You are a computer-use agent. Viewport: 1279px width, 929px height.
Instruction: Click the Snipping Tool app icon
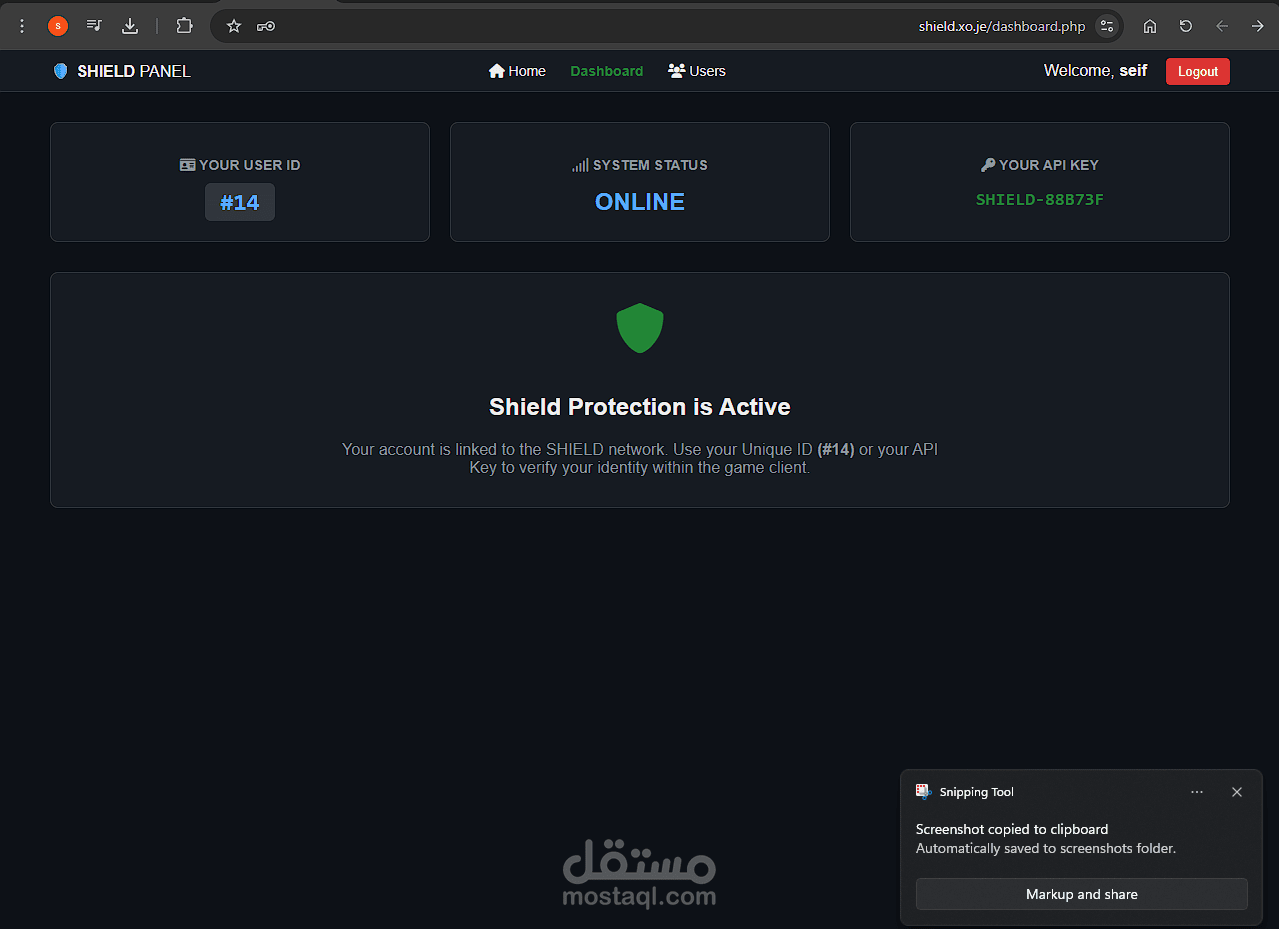pos(924,792)
